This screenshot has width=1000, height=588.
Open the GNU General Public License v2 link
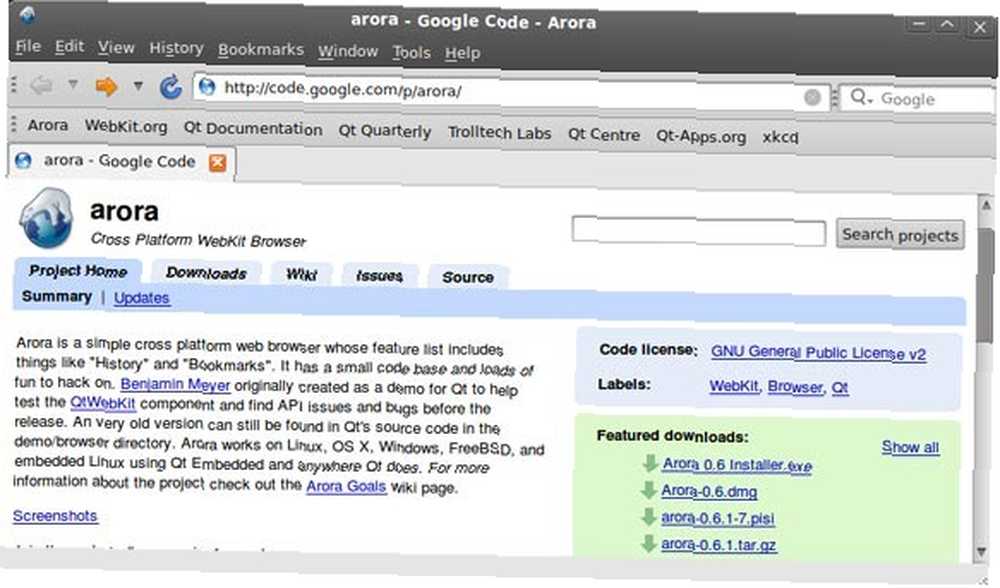click(818, 353)
